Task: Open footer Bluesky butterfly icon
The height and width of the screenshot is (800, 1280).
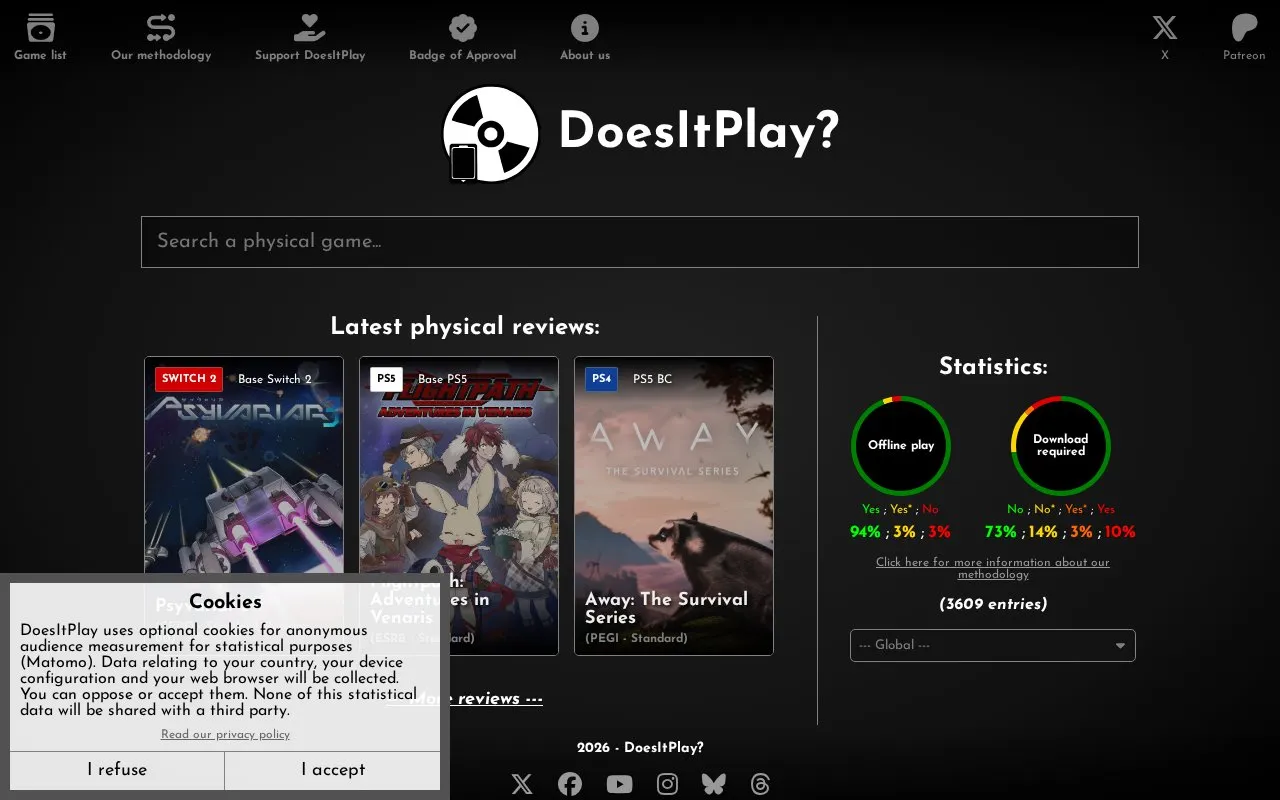Action: coord(713,784)
